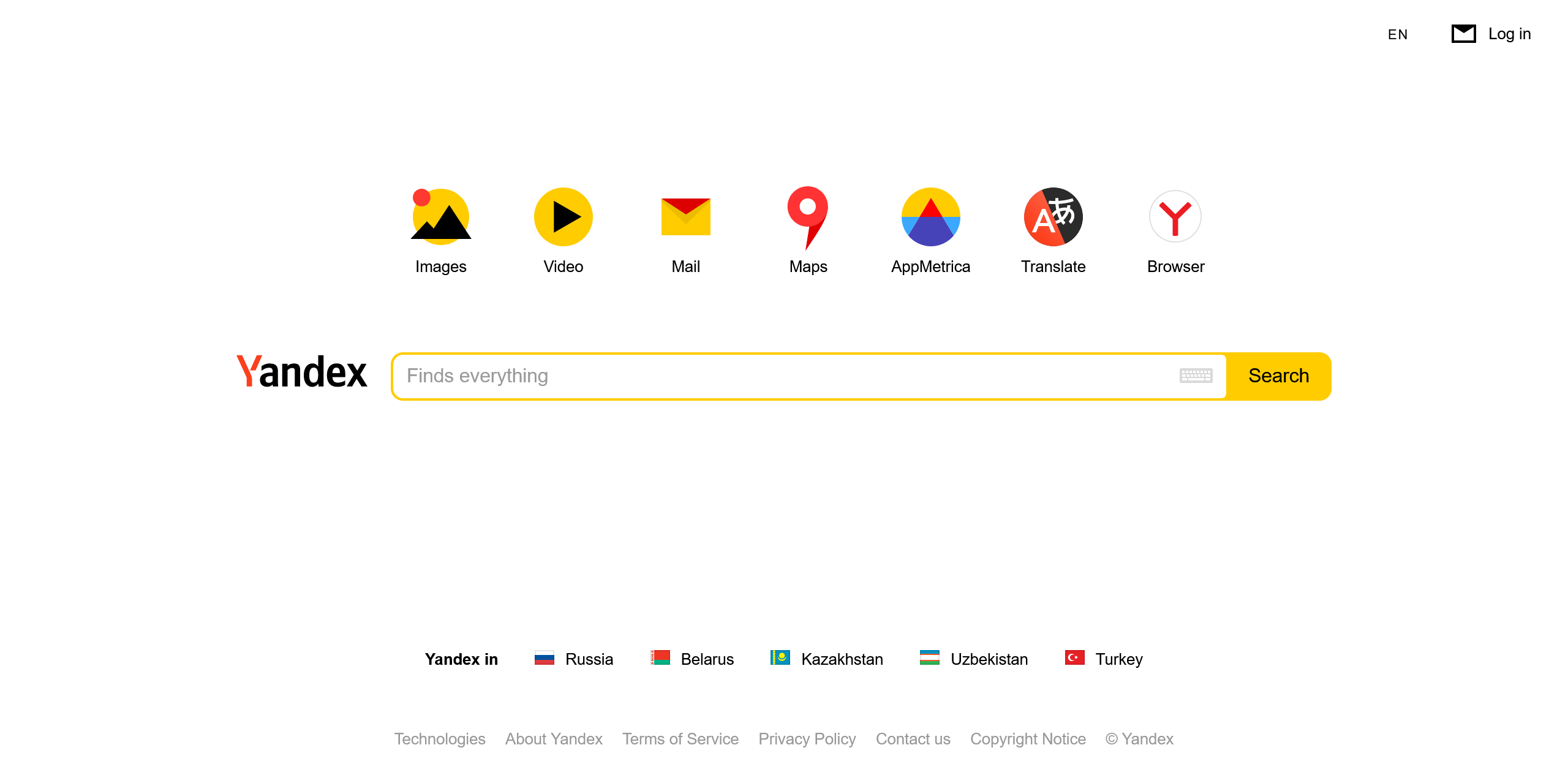
Task: Open the Yandex Images service icon
Action: click(x=440, y=217)
